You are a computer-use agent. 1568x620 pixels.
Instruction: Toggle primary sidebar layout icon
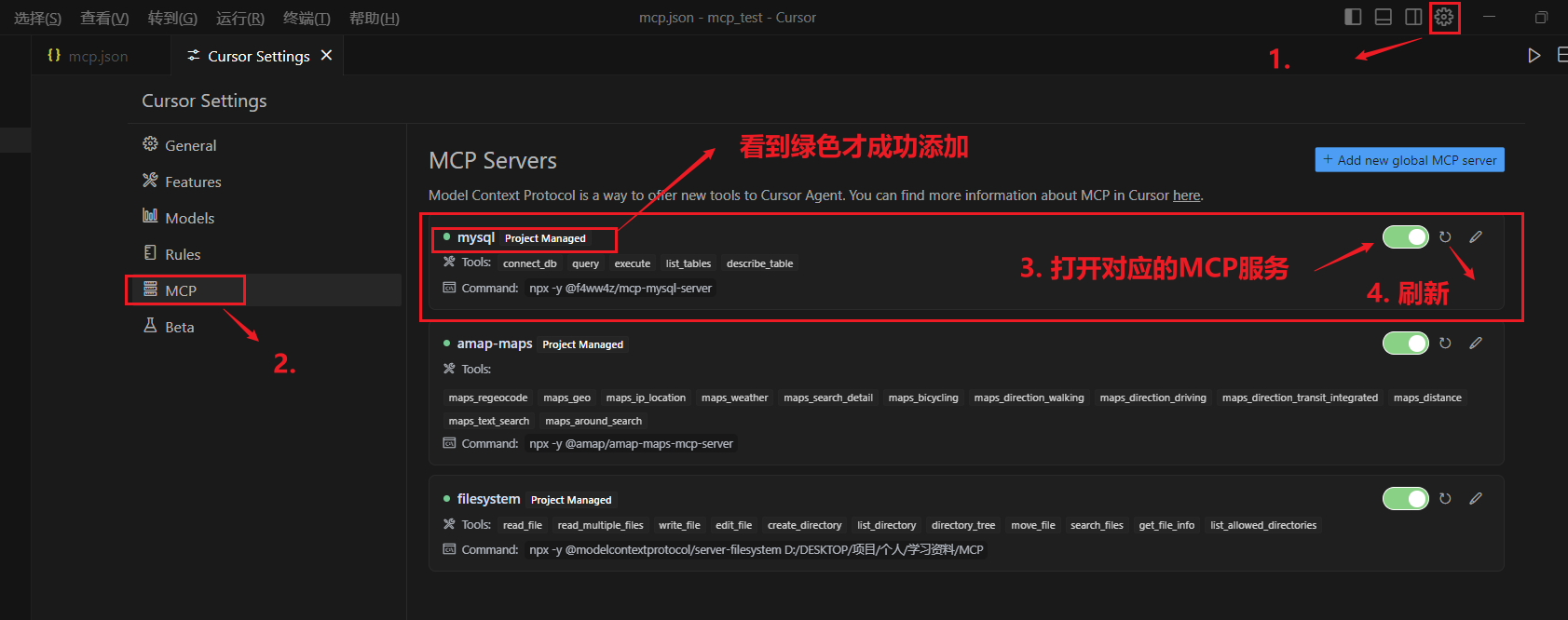tap(1354, 17)
